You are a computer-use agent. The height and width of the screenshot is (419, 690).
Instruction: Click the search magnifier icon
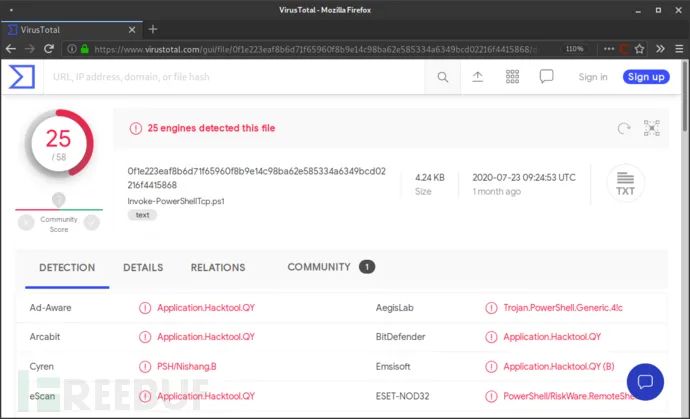442,77
